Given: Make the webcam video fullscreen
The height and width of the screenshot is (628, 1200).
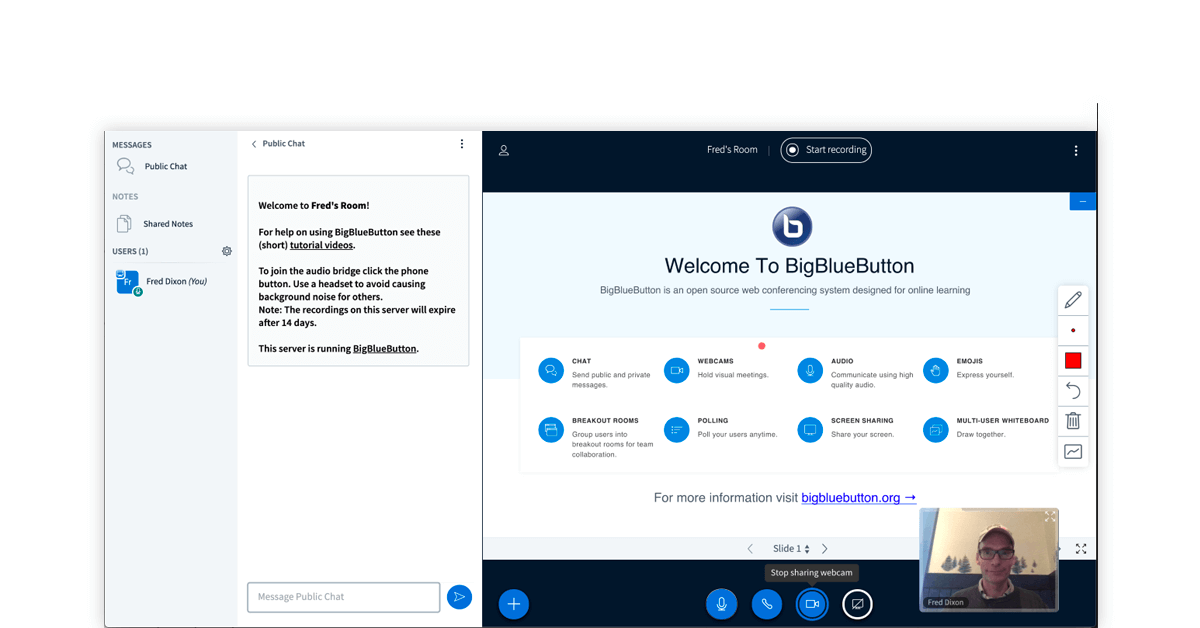Looking at the screenshot, I should 1049,517.
